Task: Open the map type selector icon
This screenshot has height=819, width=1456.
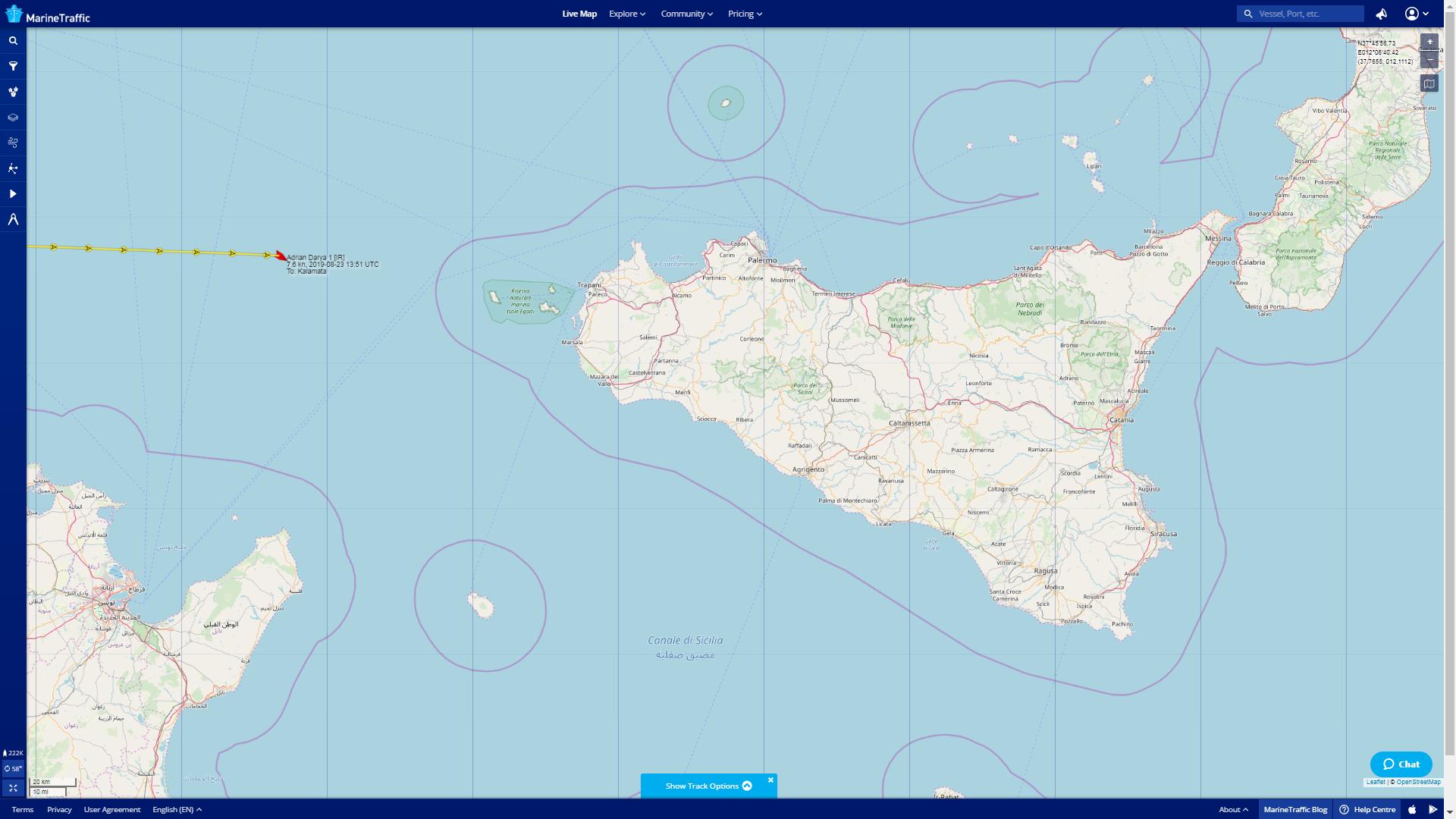Action: click(1429, 84)
